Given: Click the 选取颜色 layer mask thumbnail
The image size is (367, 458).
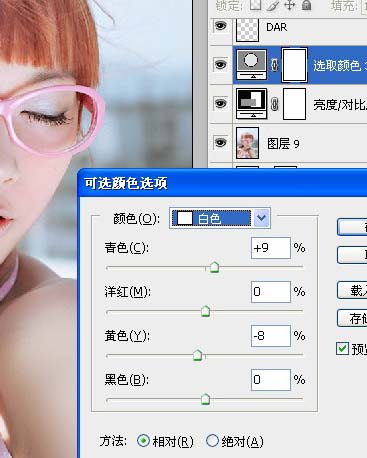Looking at the screenshot, I should pos(295,65).
